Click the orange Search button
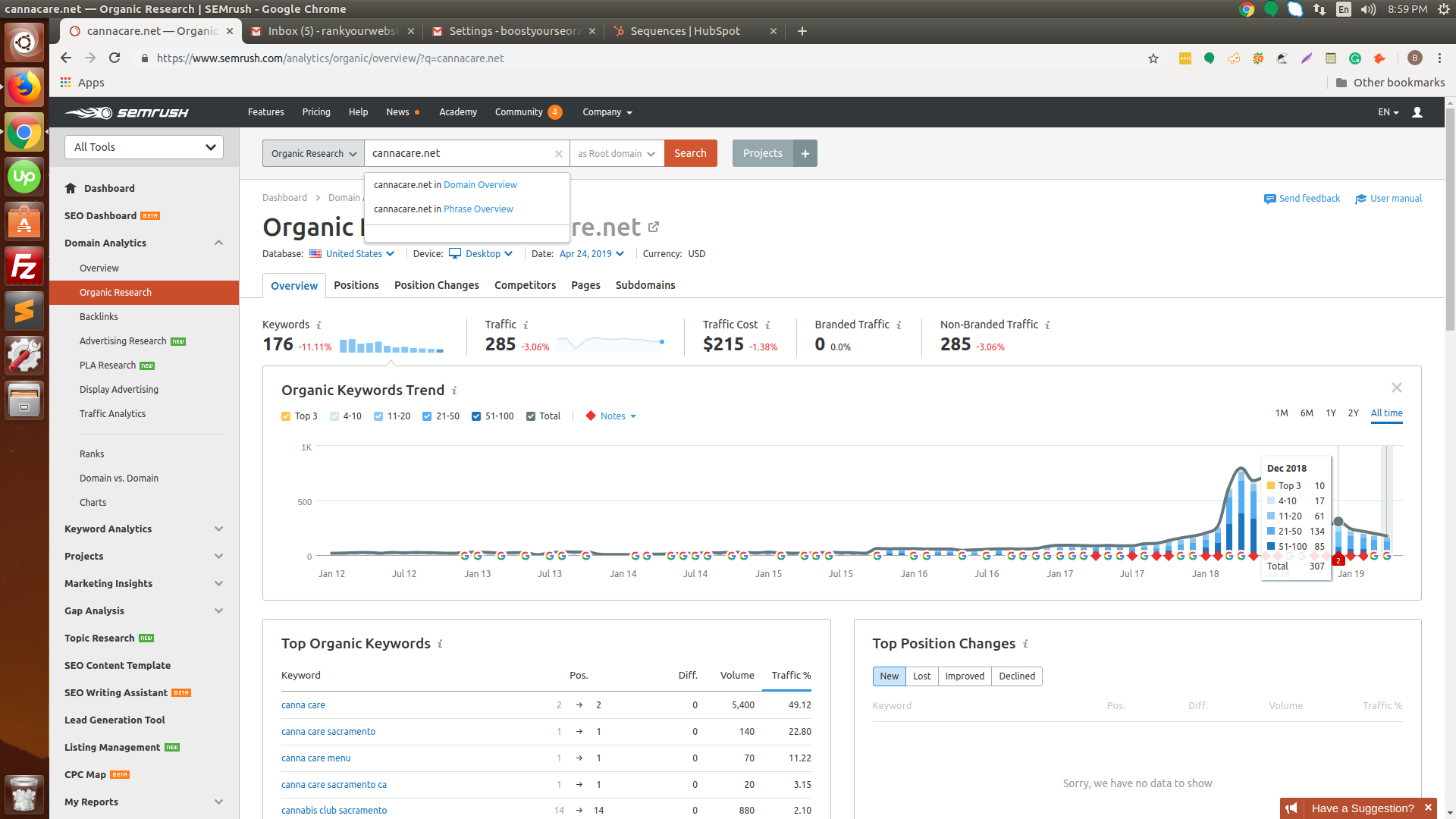1456x819 pixels. pos(690,153)
